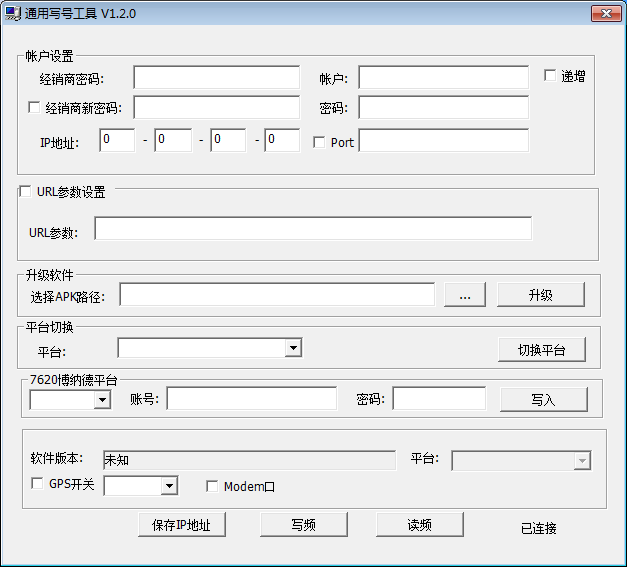Viewport: 627px width, 567px height.
Task: Click the 保存IP地址 button
Action: (182, 525)
